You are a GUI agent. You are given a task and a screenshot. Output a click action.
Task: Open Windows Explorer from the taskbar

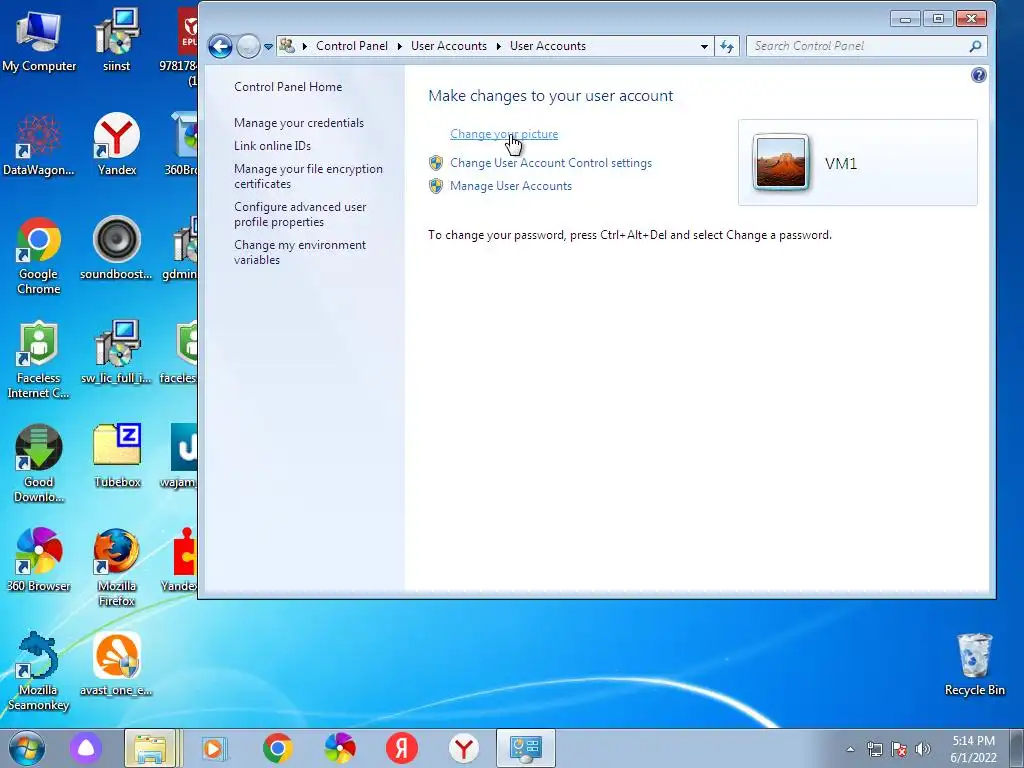pyautogui.click(x=150, y=748)
